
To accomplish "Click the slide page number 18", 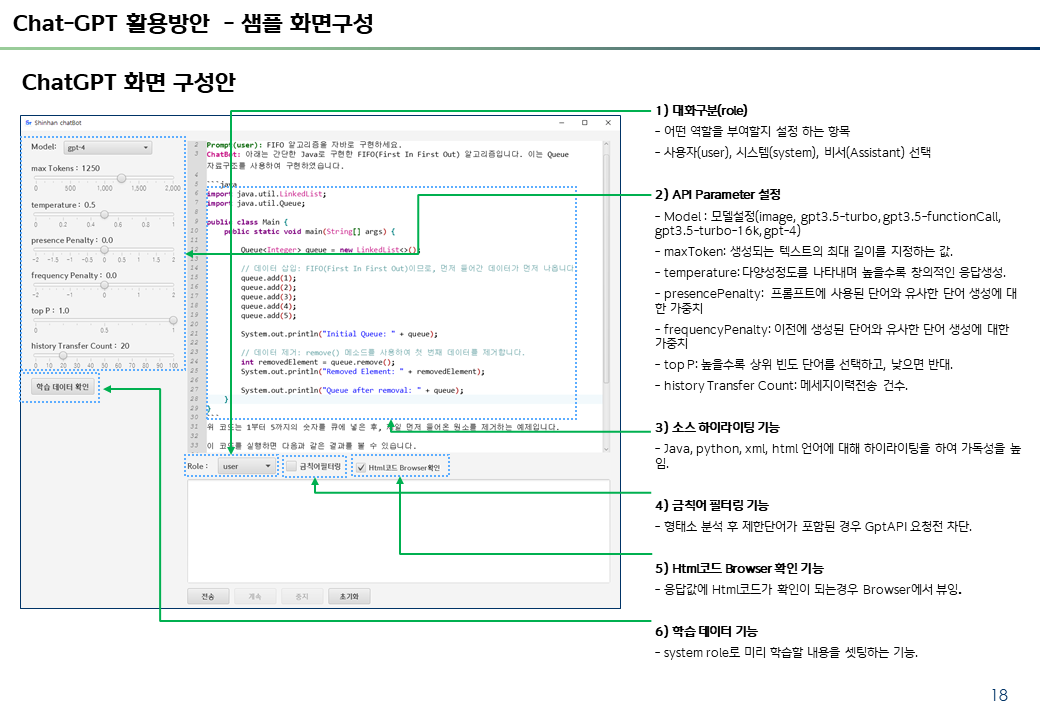I will pos(999,695).
